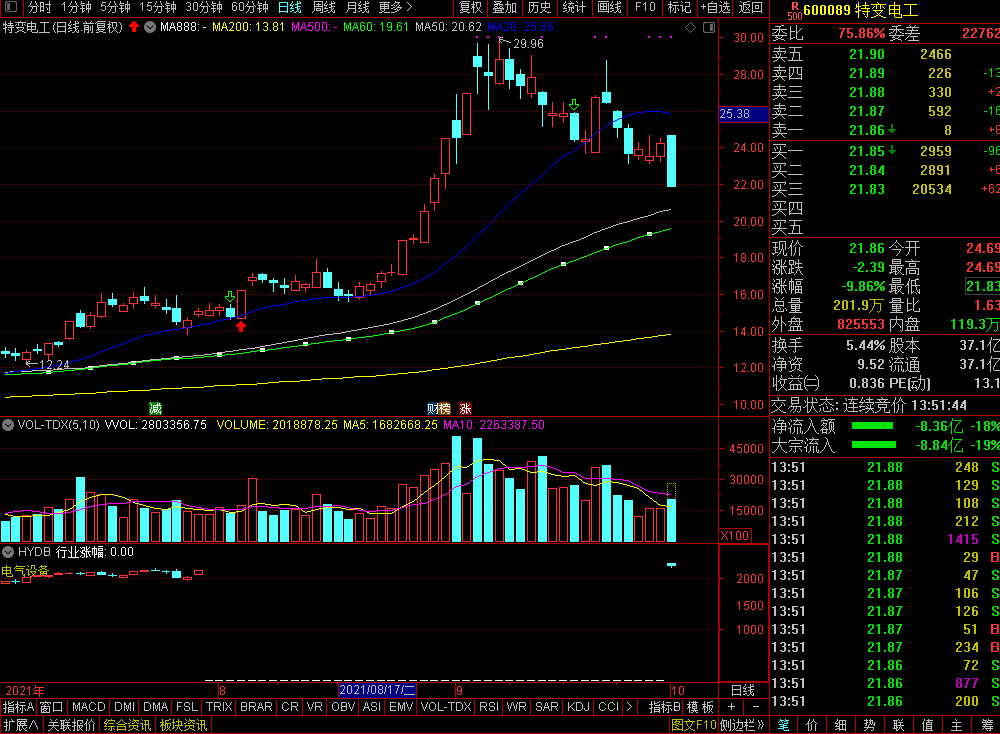Click the zoom-in plus button below chart

point(731,707)
